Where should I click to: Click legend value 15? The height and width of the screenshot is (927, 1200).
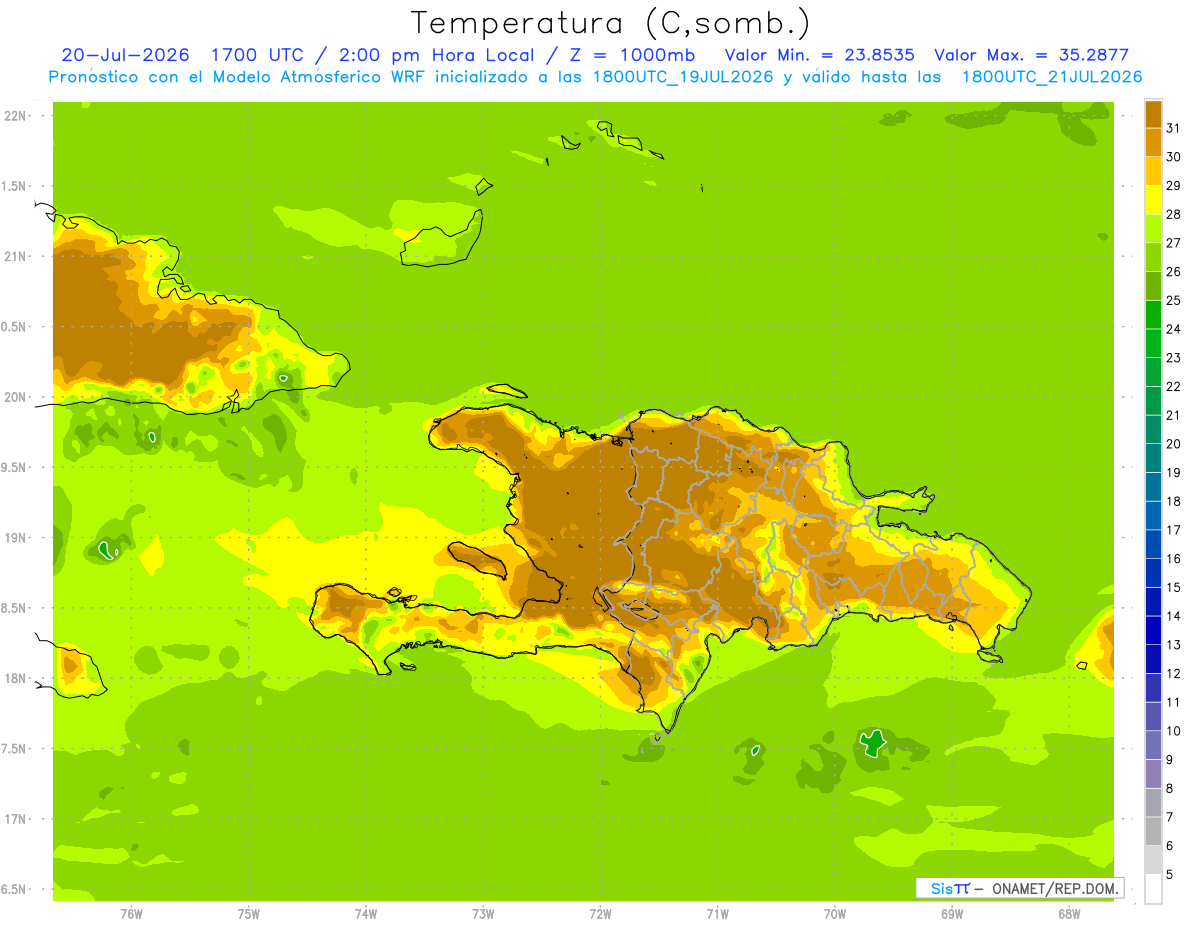pyautogui.click(x=1174, y=587)
